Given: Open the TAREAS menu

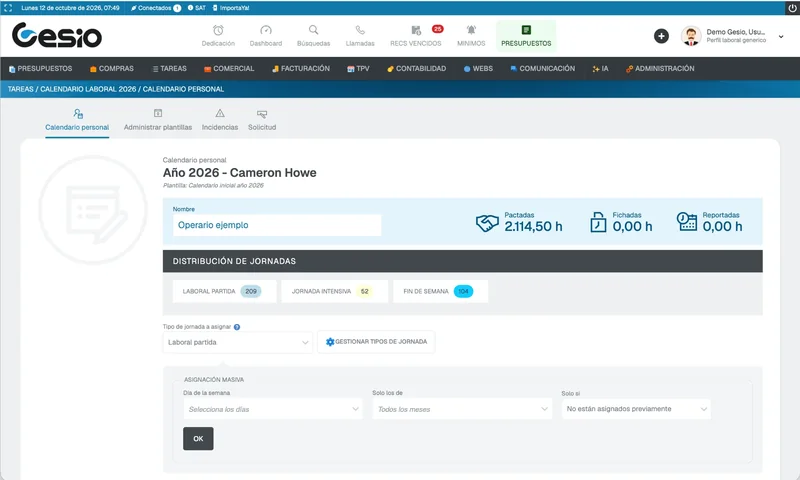Looking at the screenshot, I should 169,68.
